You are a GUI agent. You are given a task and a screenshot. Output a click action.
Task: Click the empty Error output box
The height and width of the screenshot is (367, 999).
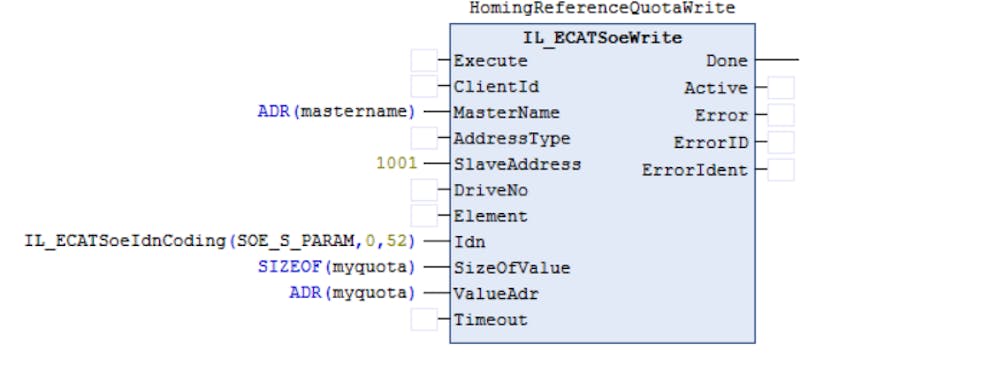click(x=780, y=115)
